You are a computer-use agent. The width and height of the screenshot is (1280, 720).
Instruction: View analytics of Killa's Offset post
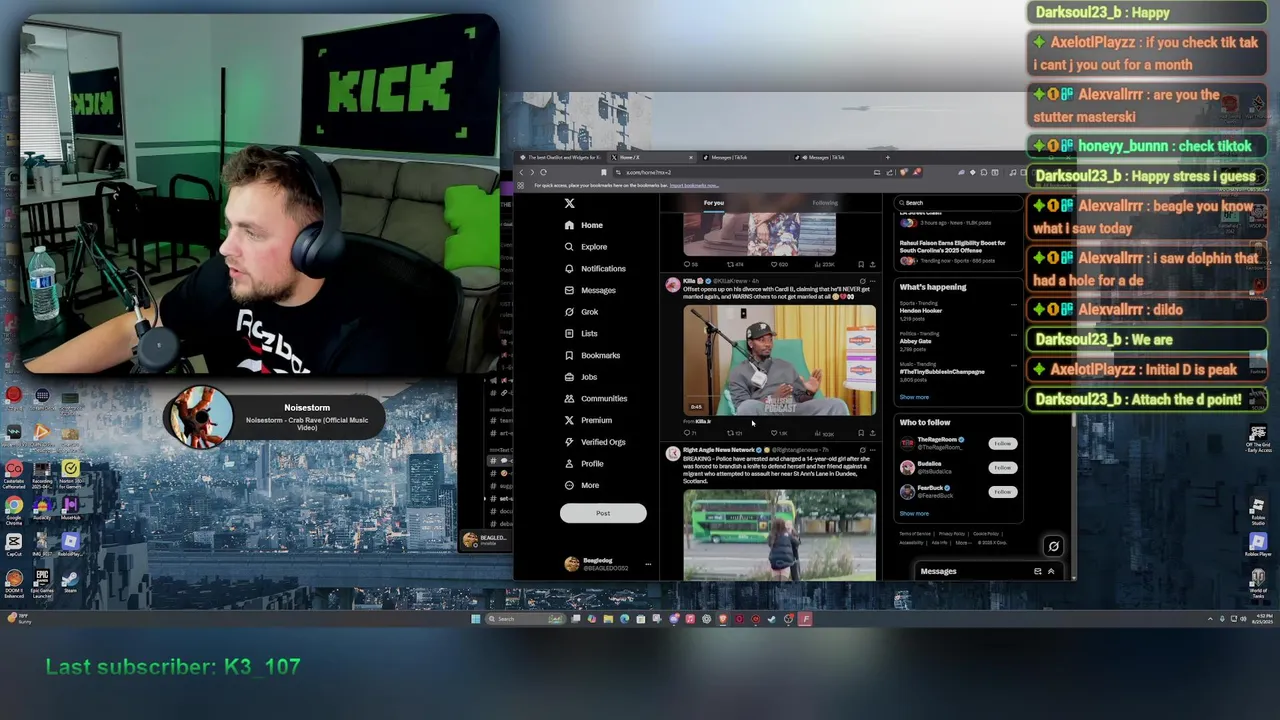click(823, 433)
